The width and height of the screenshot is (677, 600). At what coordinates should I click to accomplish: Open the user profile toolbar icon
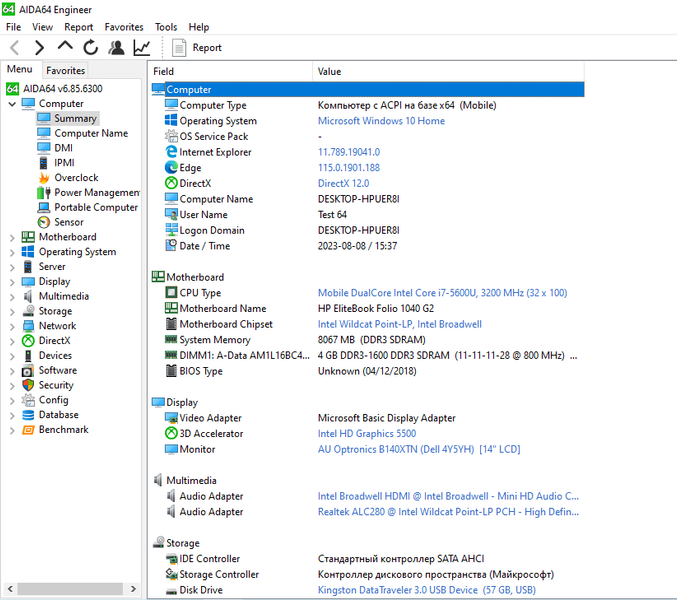pos(116,47)
